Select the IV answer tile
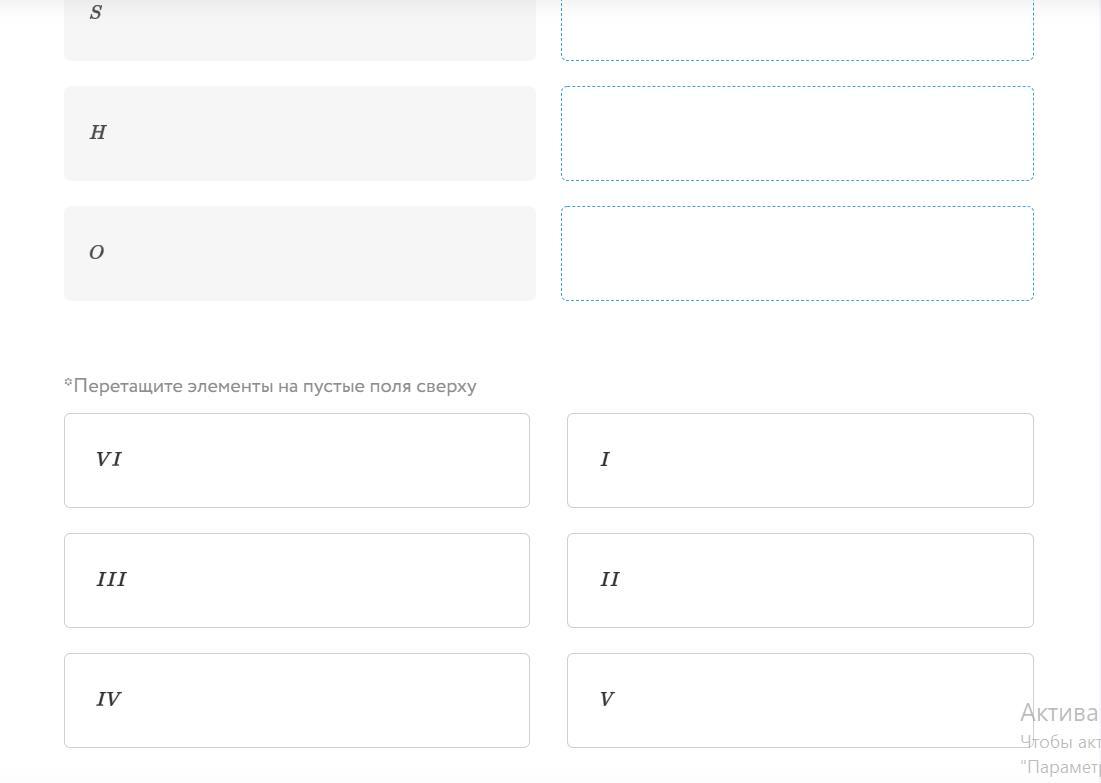The width and height of the screenshot is (1101, 783). pos(297,700)
